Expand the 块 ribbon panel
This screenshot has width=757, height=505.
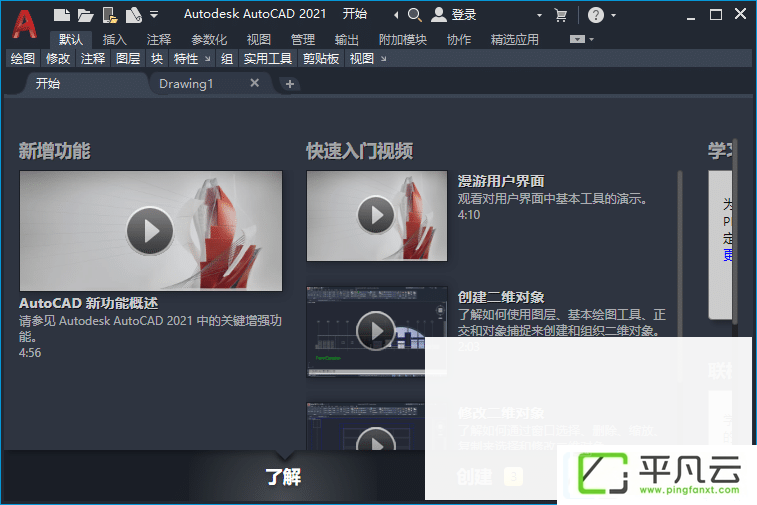point(157,59)
